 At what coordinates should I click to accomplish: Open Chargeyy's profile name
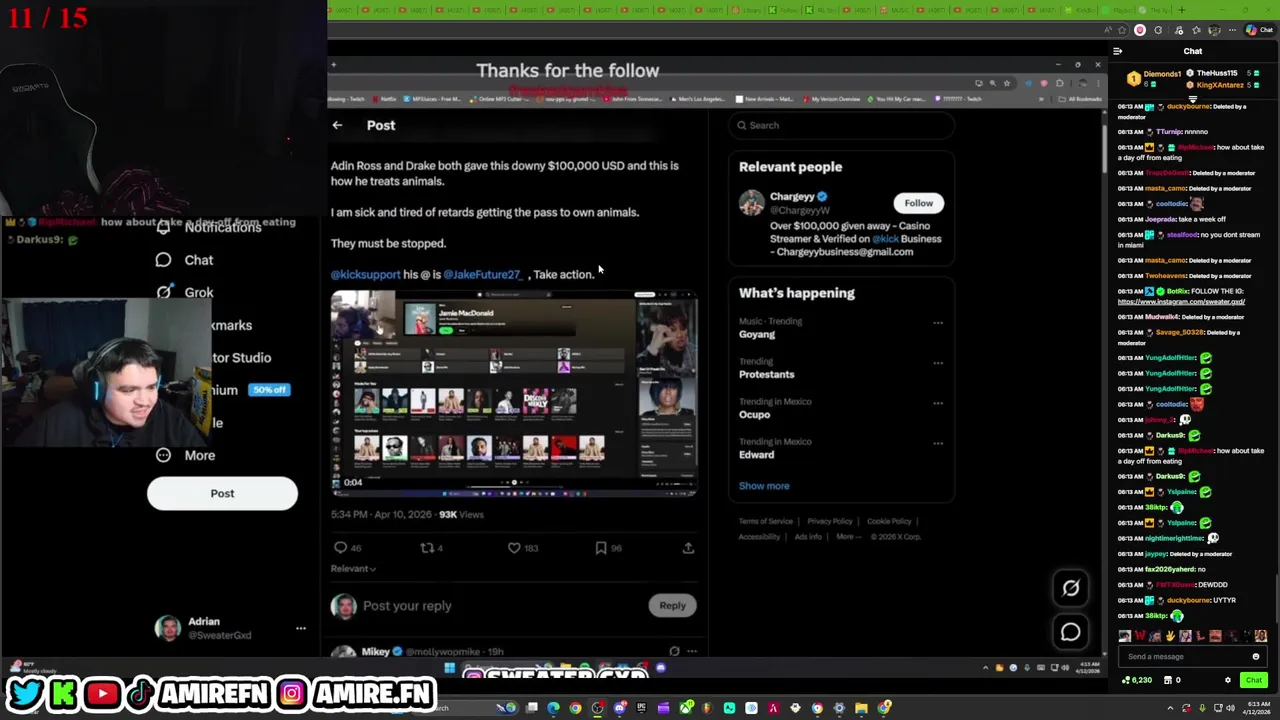click(792, 197)
